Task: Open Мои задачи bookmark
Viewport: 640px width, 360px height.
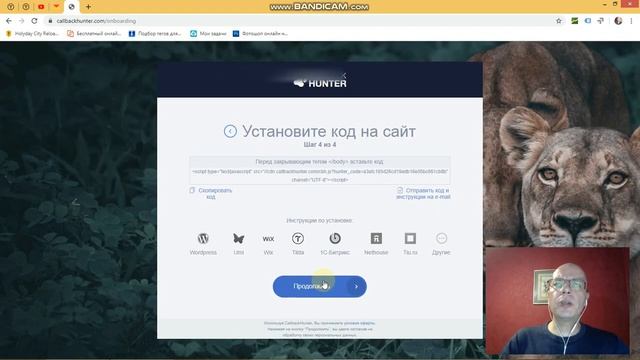Action: point(208,34)
